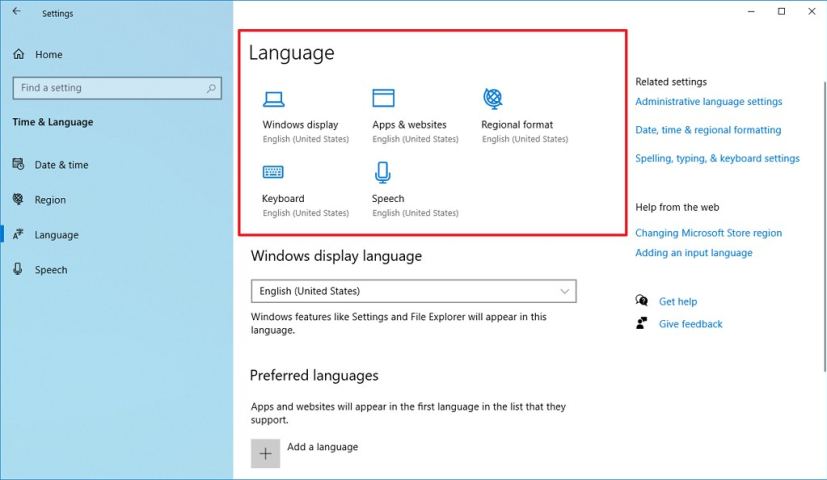Select Language in the sidebar
The width and height of the screenshot is (827, 480).
(x=56, y=235)
